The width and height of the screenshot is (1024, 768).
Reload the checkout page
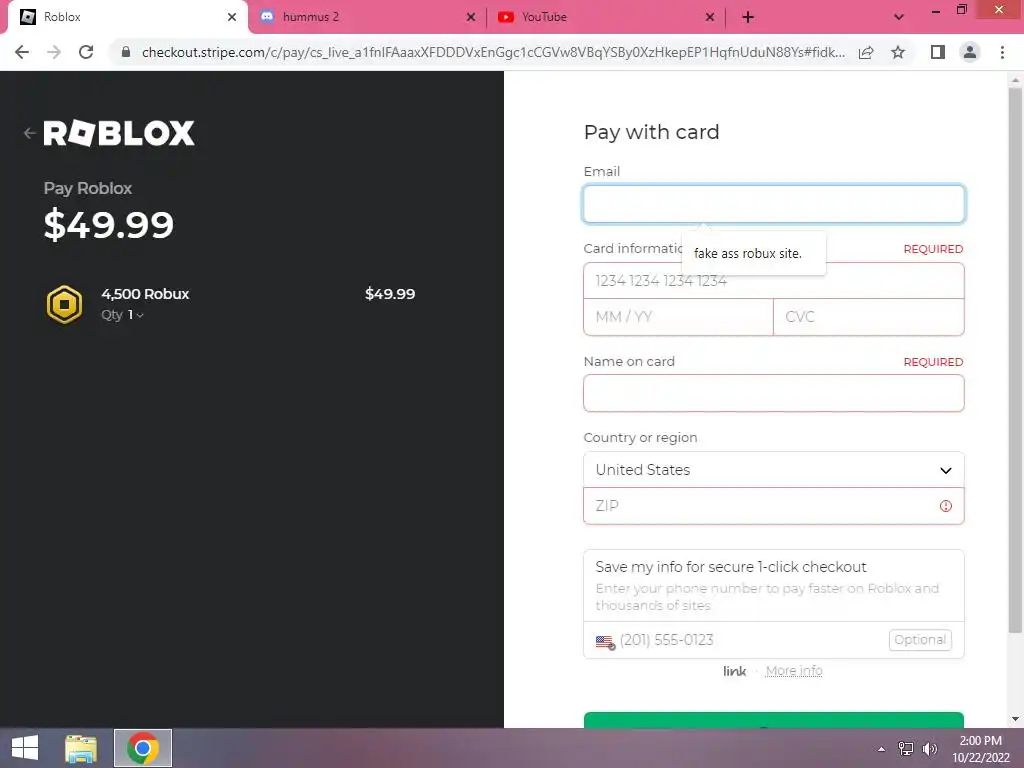86,52
